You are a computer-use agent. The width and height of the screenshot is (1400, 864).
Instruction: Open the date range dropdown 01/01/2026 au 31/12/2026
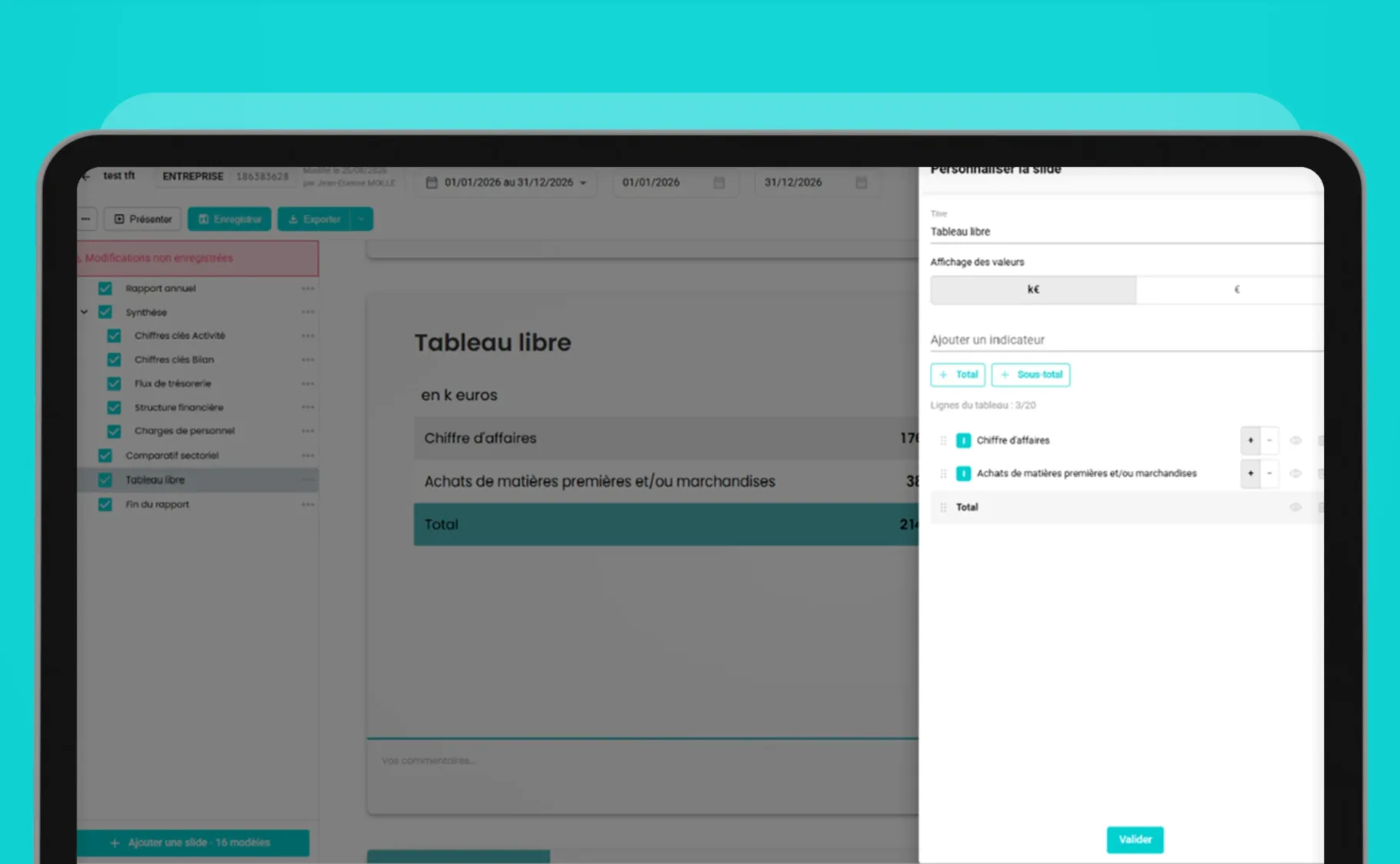pos(508,183)
